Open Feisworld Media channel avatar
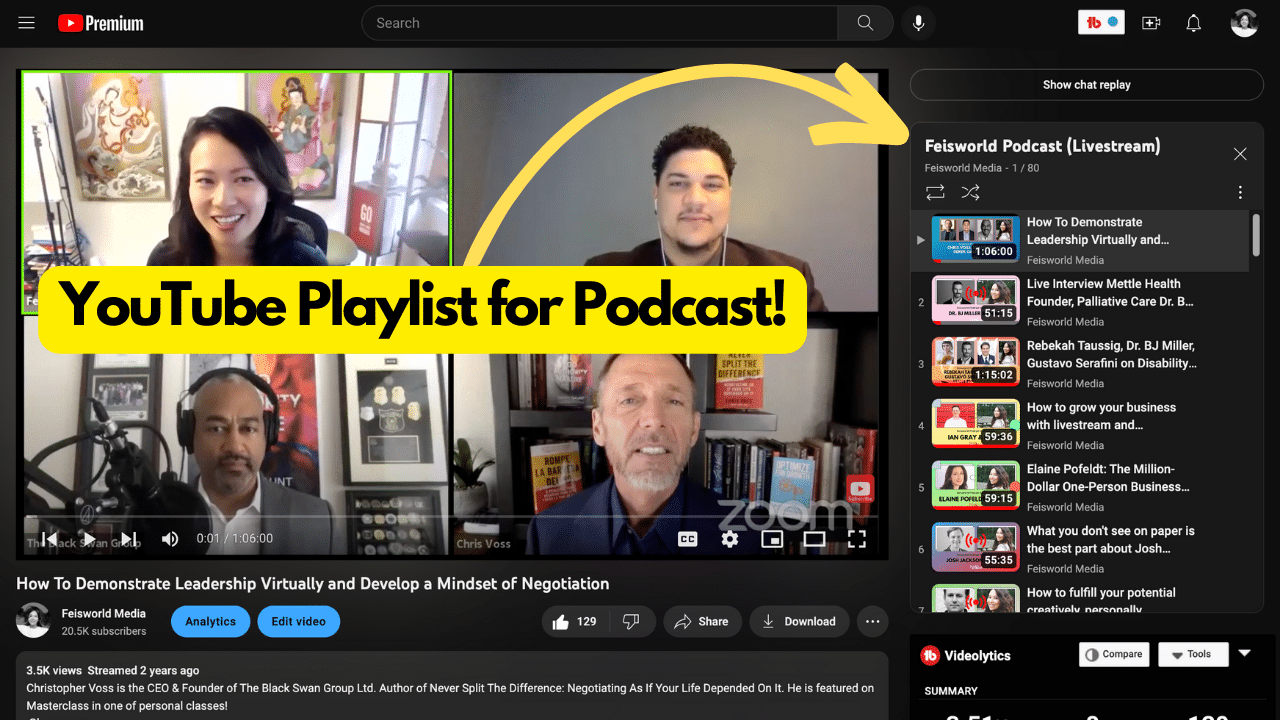Viewport: 1280px width, 720px height. coord(33,621)
